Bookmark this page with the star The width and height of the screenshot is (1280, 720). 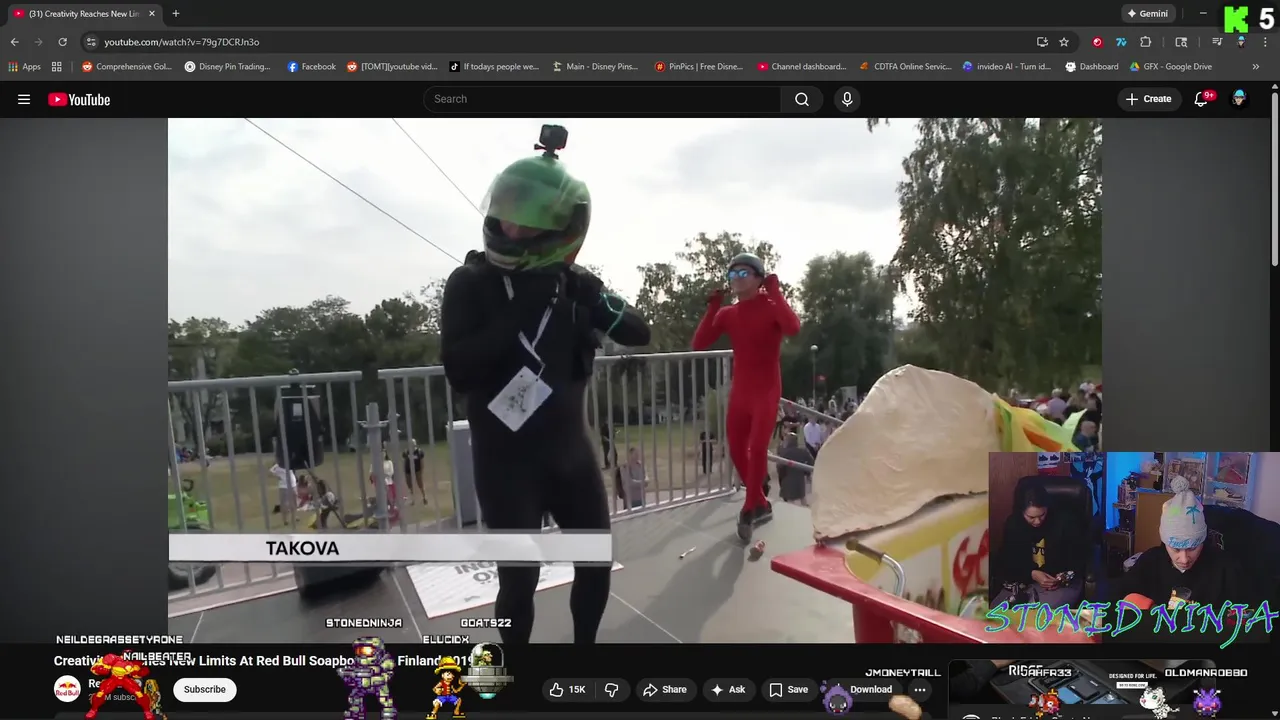[x=1064, y=42]
